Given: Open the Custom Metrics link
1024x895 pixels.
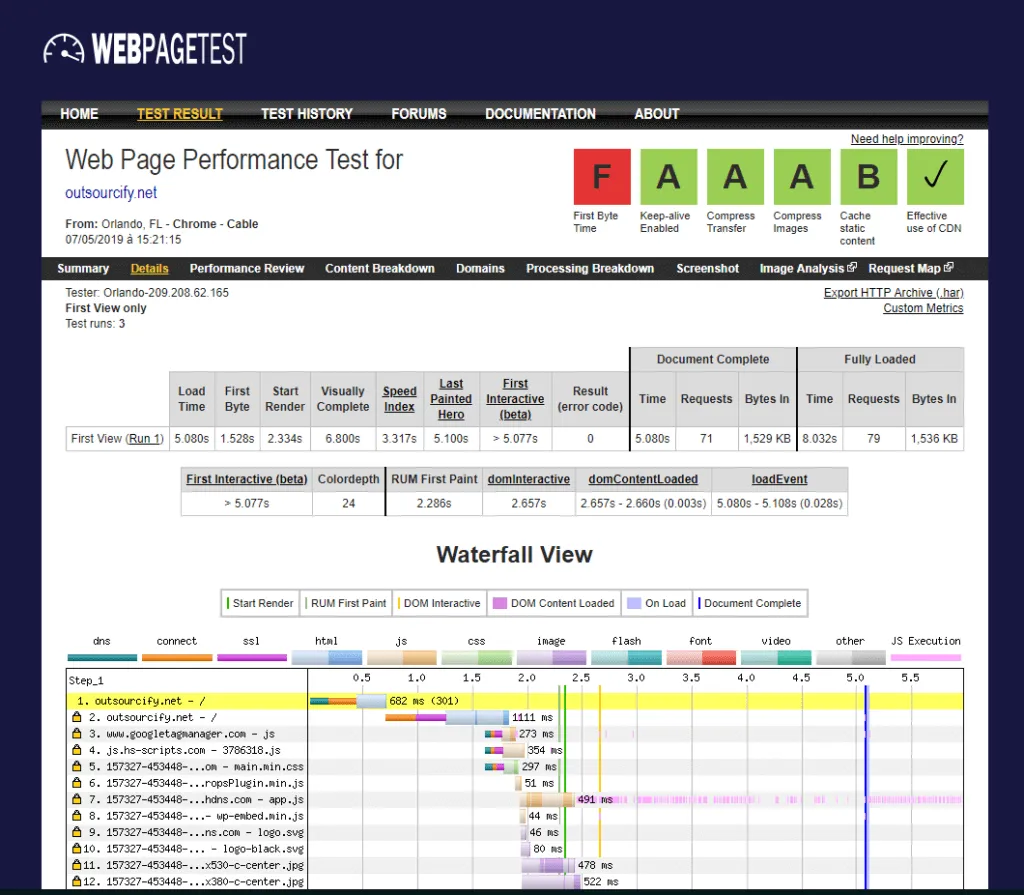Looking at the screenshot, I should pyautogui.click(x=923, y=308).
